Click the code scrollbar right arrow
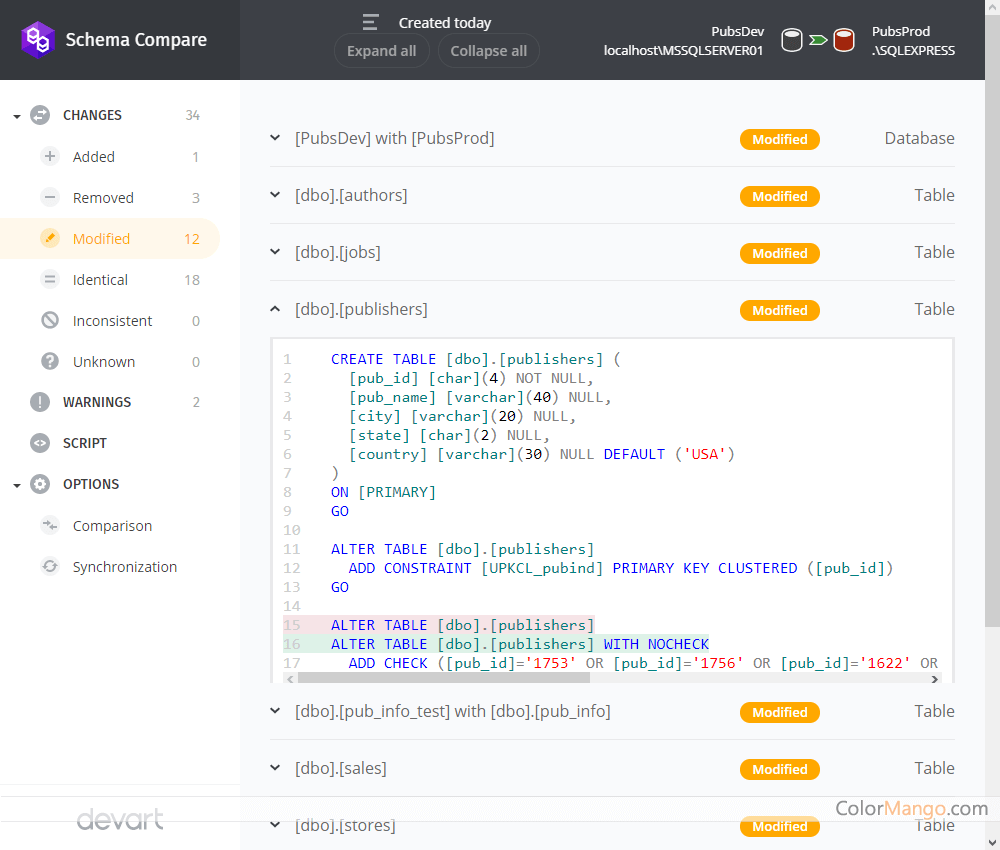Screen dimensions: 1000x850 [x=934, y=679]
